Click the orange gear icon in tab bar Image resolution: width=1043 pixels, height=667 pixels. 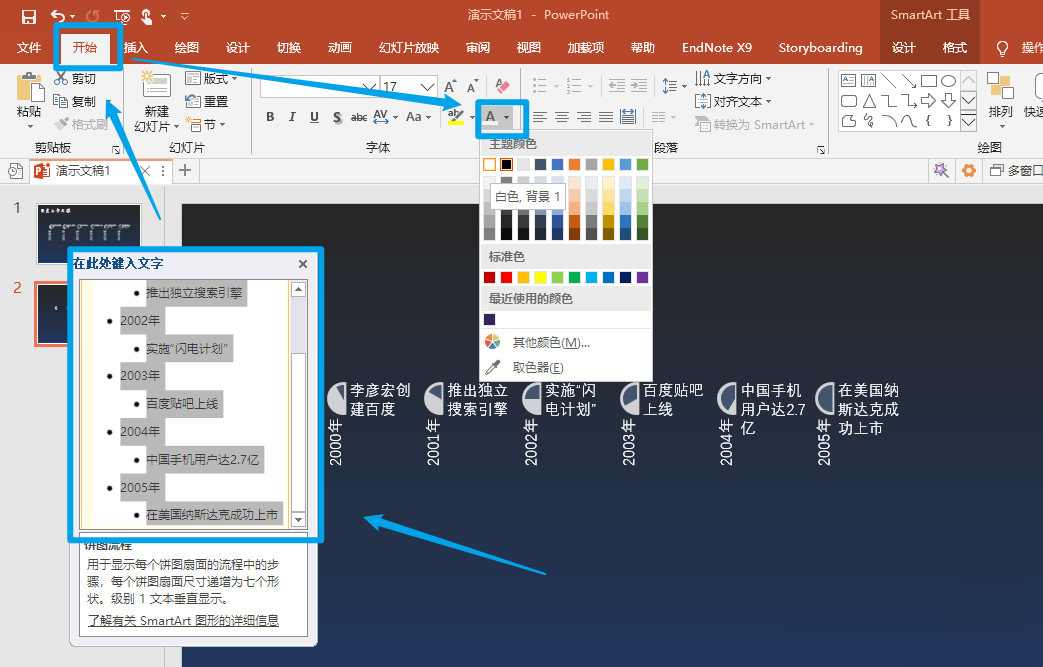point(968,171)
